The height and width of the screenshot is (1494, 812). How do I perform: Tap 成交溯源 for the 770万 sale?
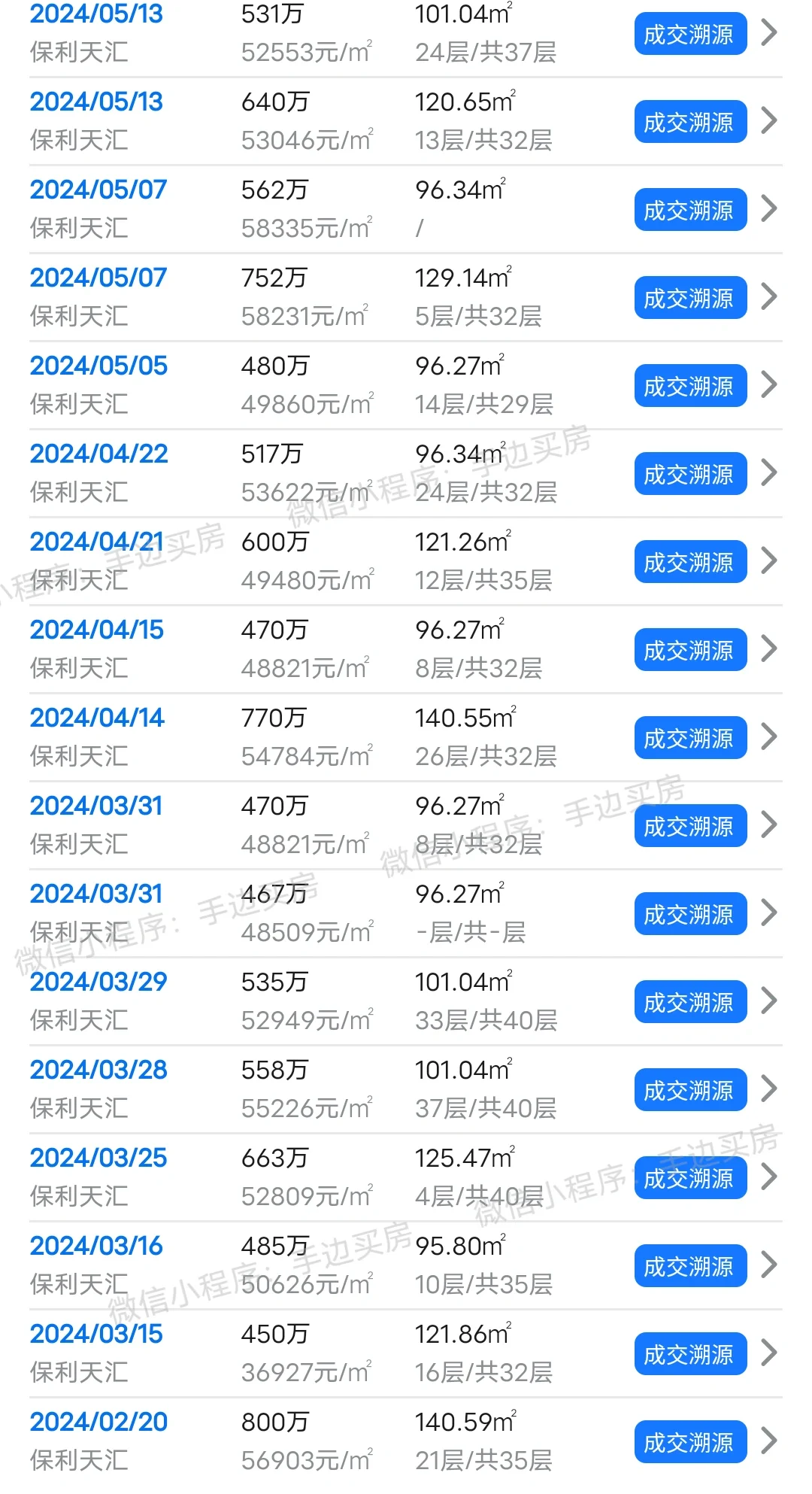click(x=690, y=738)
